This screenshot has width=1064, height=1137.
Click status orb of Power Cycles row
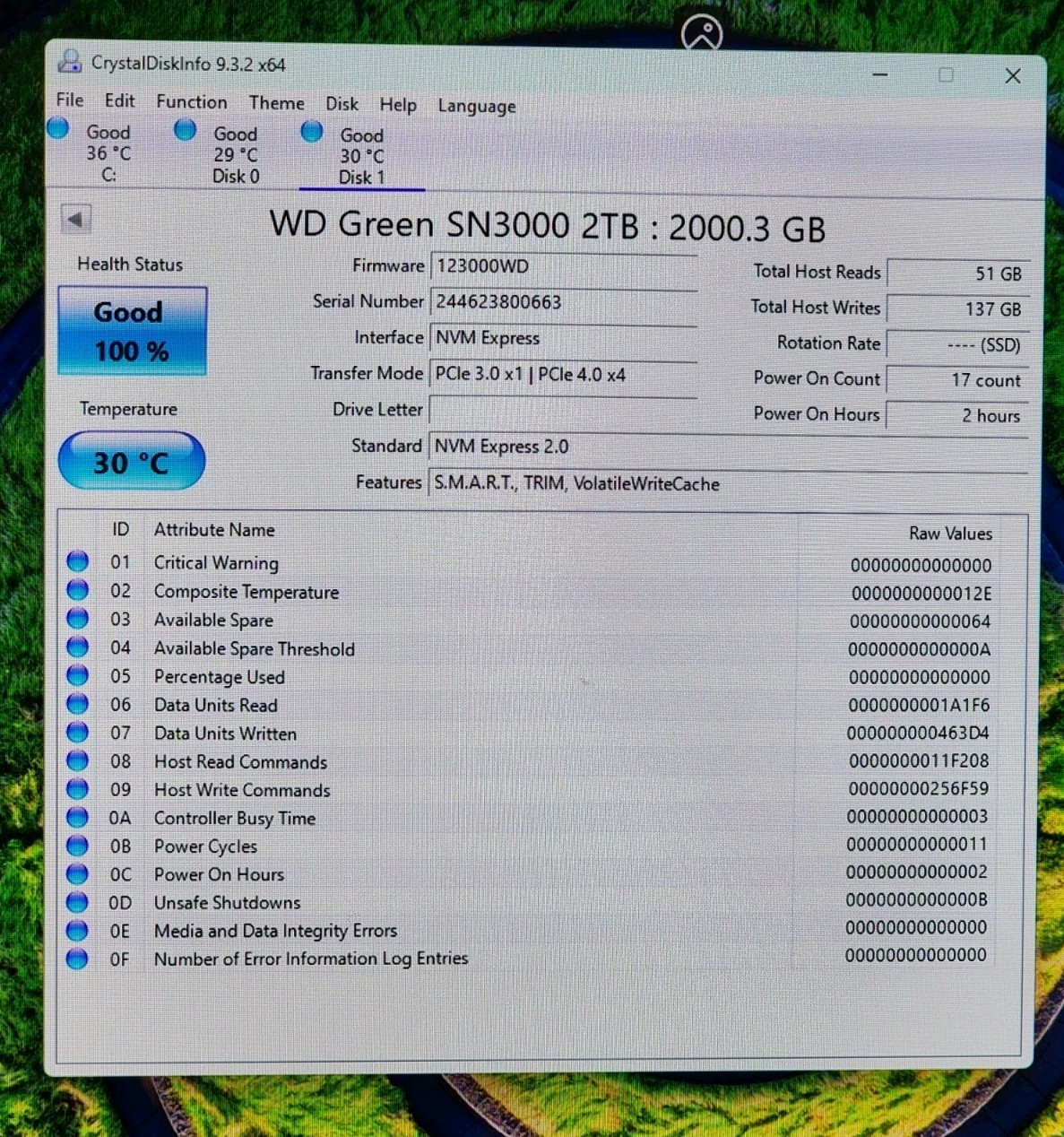tap(78, 846)
